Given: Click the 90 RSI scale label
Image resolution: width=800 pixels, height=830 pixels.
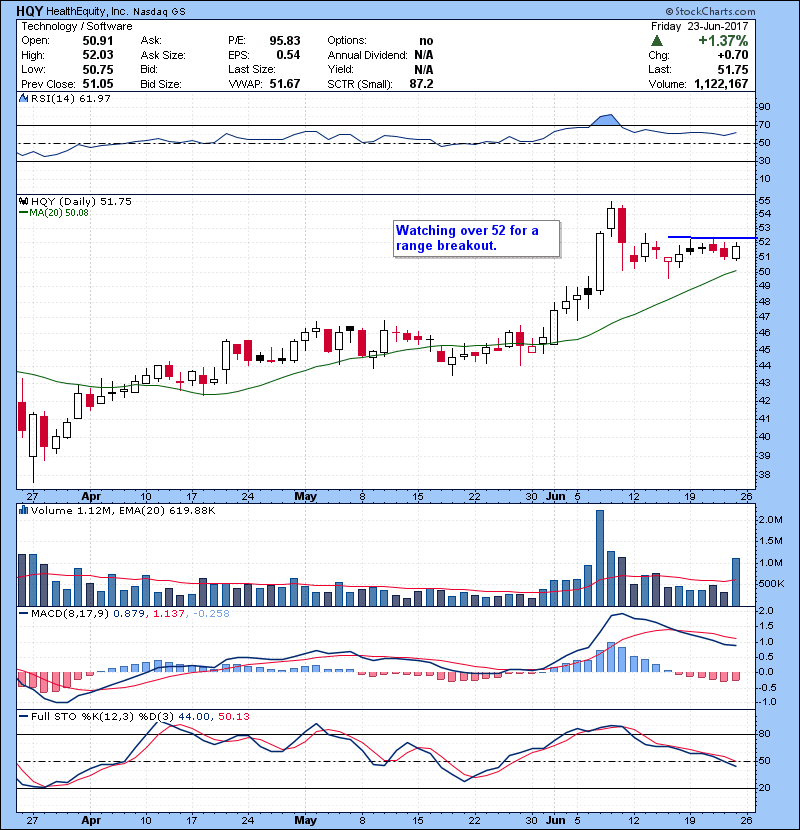Looking at the screenshot, I should pyautogui.click(x=764, y=106).
